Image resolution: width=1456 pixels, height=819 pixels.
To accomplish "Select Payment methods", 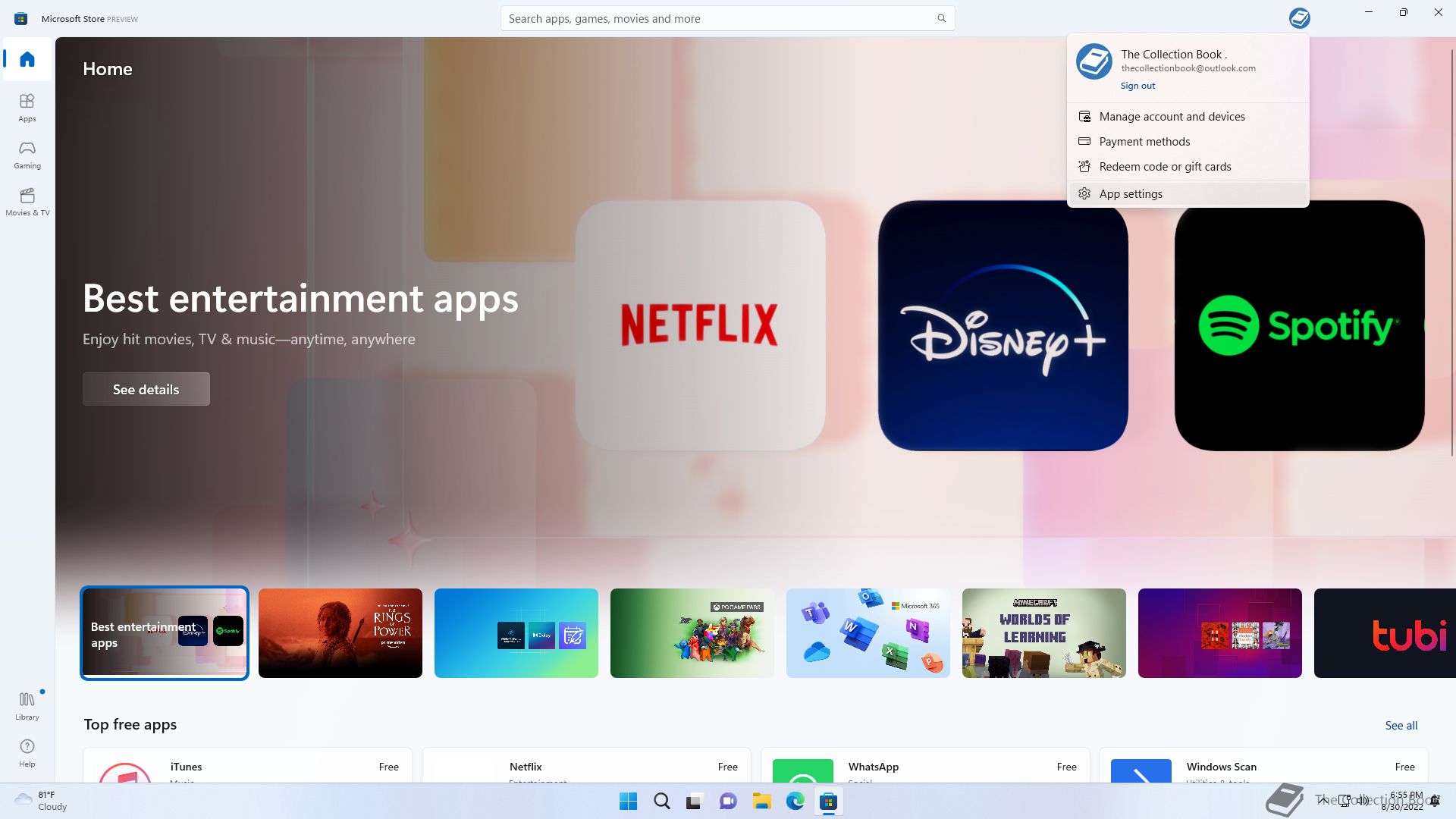I will click(x=1188, y=141).
